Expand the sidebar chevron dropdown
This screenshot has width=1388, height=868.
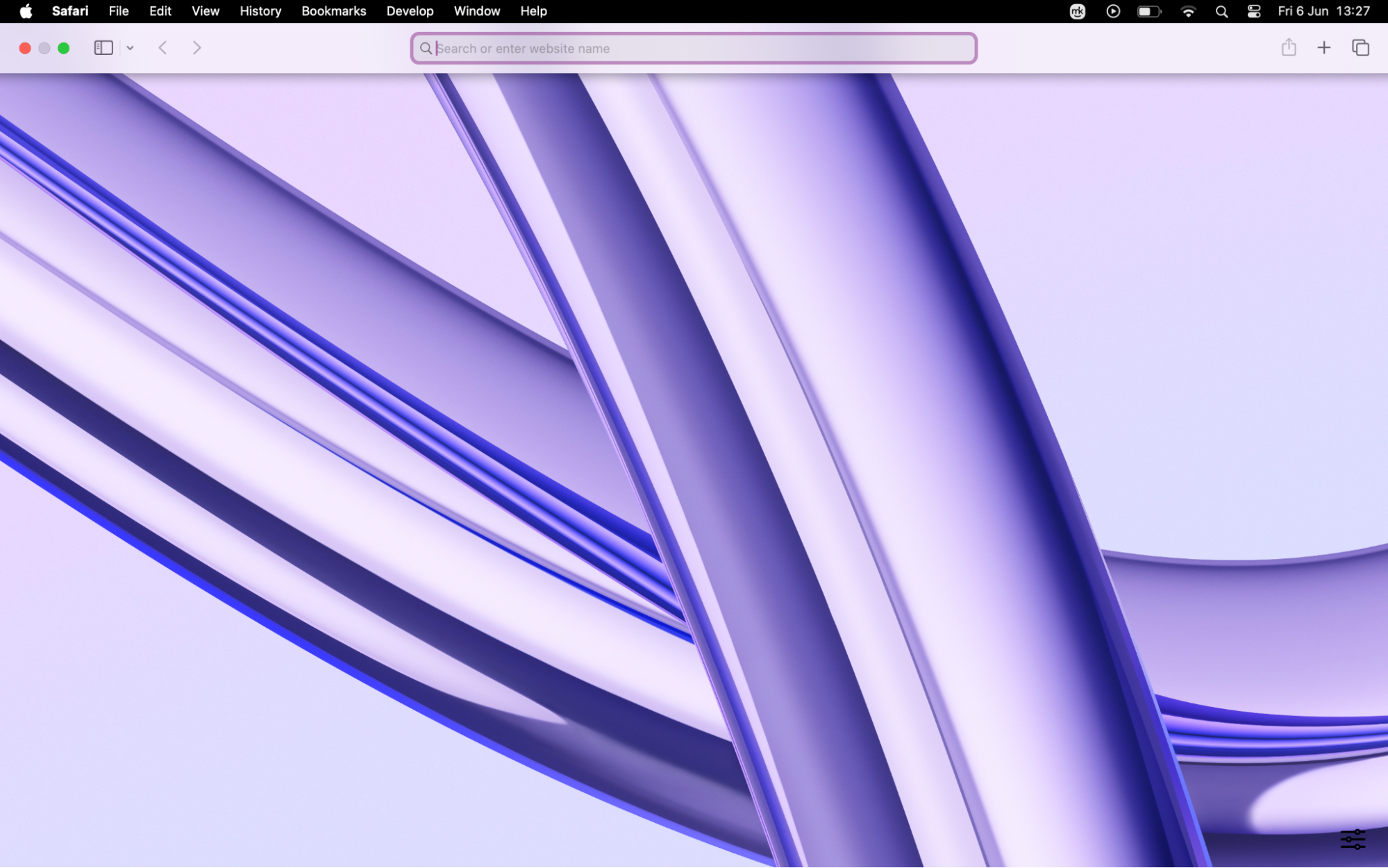point(131,47)
